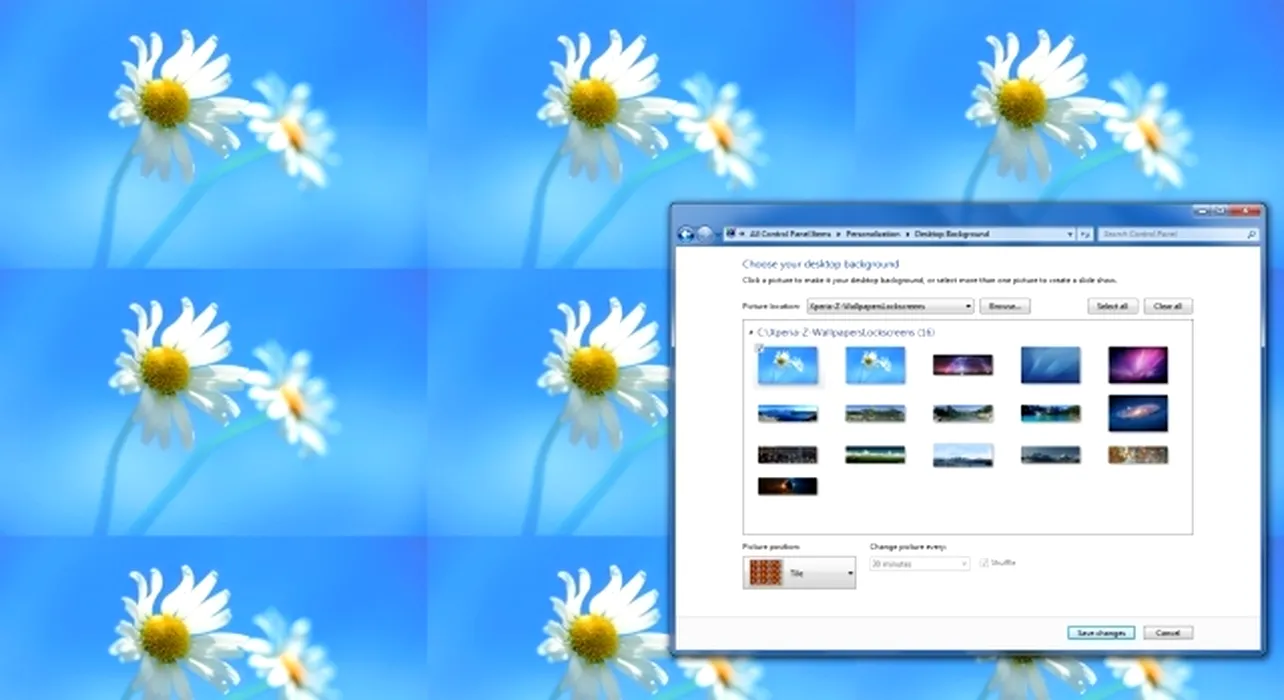This screenshot has width=1284, height=700.
Task: Click the refresh icon beside address bar
Action: [x=1085, y=234]
